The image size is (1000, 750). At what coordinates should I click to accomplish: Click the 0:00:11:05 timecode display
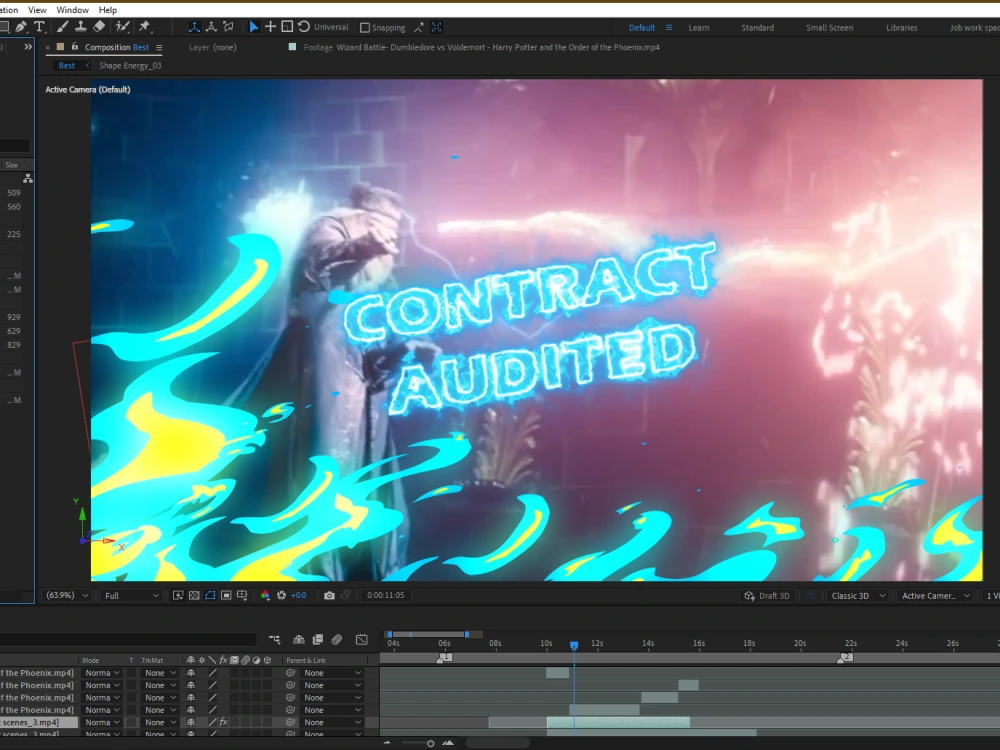click(385, 595)
